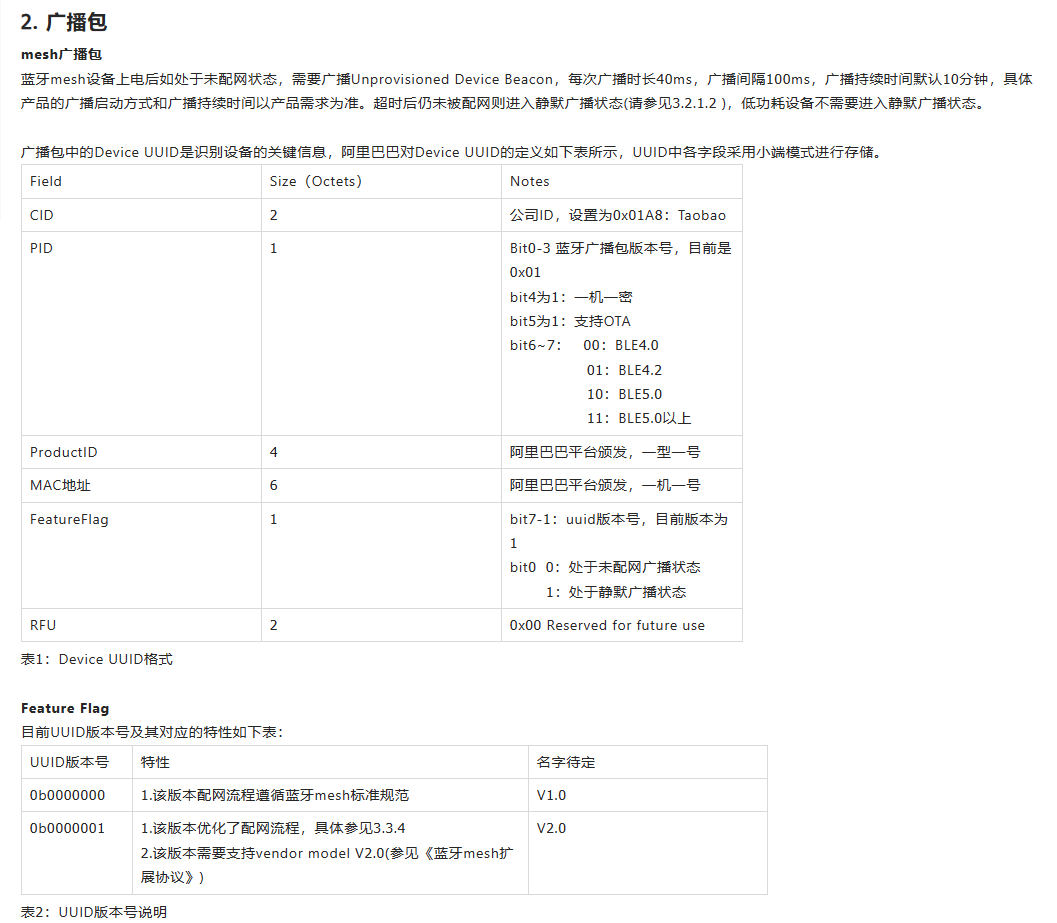
Task: Select the CID row in the table
Action: coord(42,214)
